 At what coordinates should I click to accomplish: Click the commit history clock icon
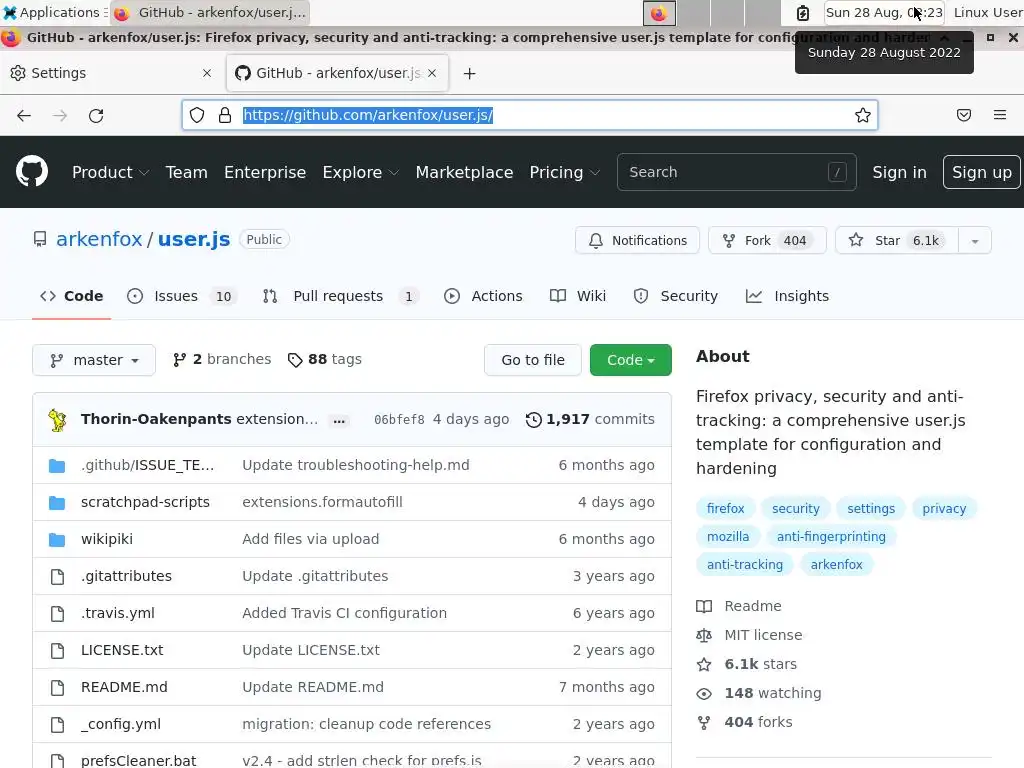(534, 420)
